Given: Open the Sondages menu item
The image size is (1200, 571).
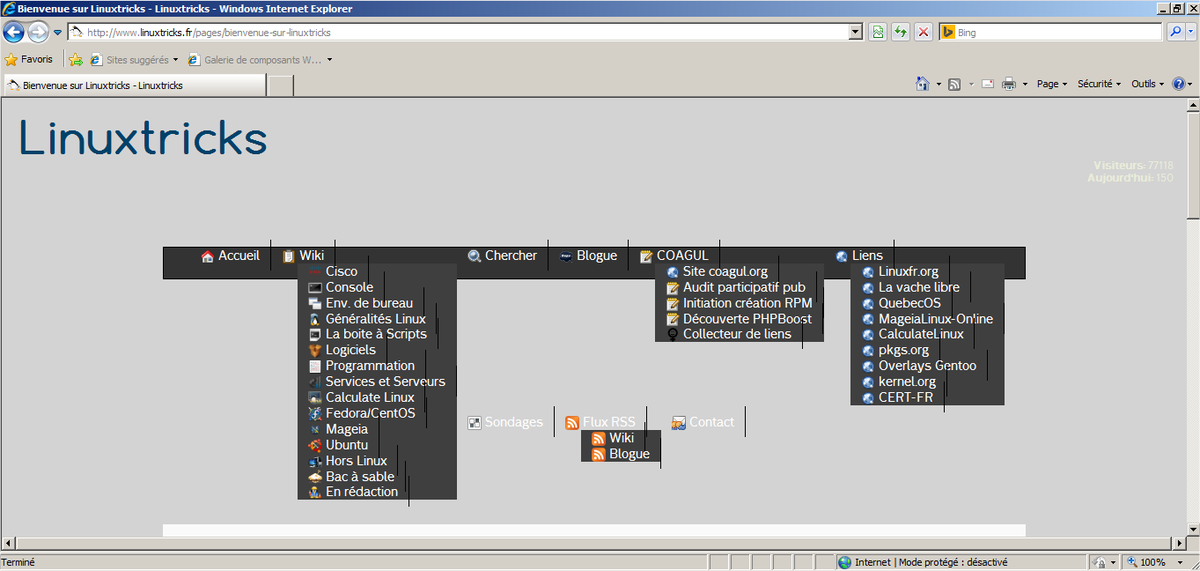Looking at the screenshot, I should click(x=505, y=422).
